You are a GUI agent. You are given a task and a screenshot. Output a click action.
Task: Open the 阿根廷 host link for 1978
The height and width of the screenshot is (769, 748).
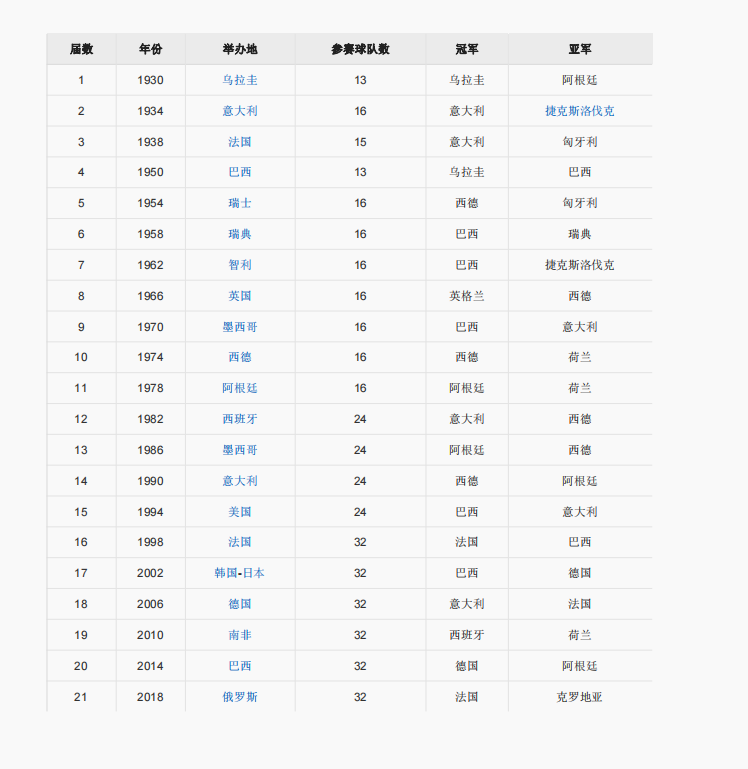click(x=240, y=388)
